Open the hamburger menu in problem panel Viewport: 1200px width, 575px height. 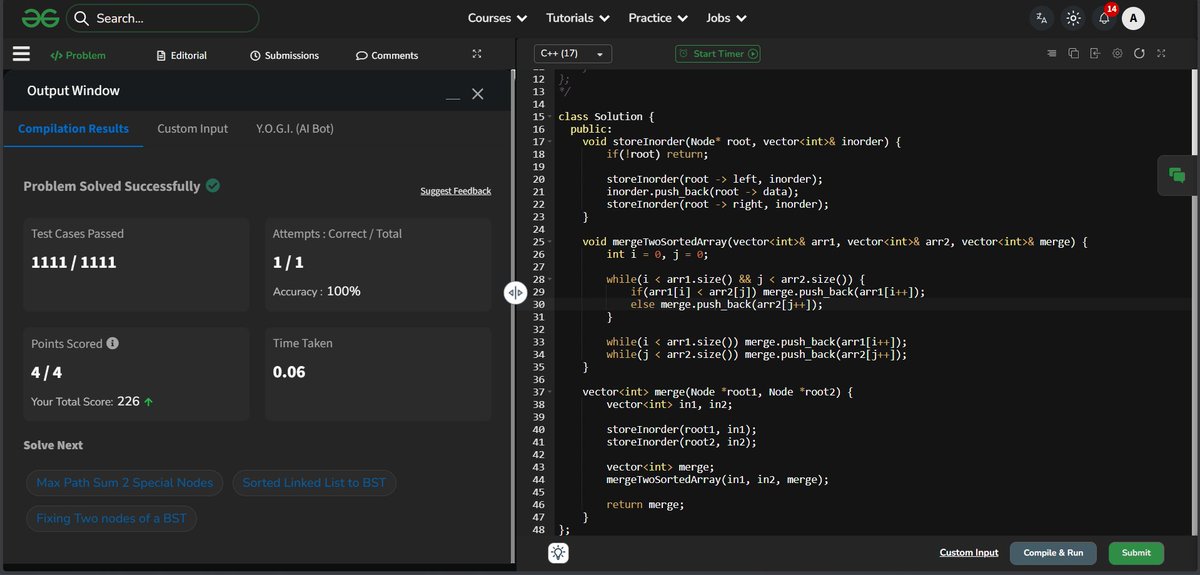(x=20, y=55)
